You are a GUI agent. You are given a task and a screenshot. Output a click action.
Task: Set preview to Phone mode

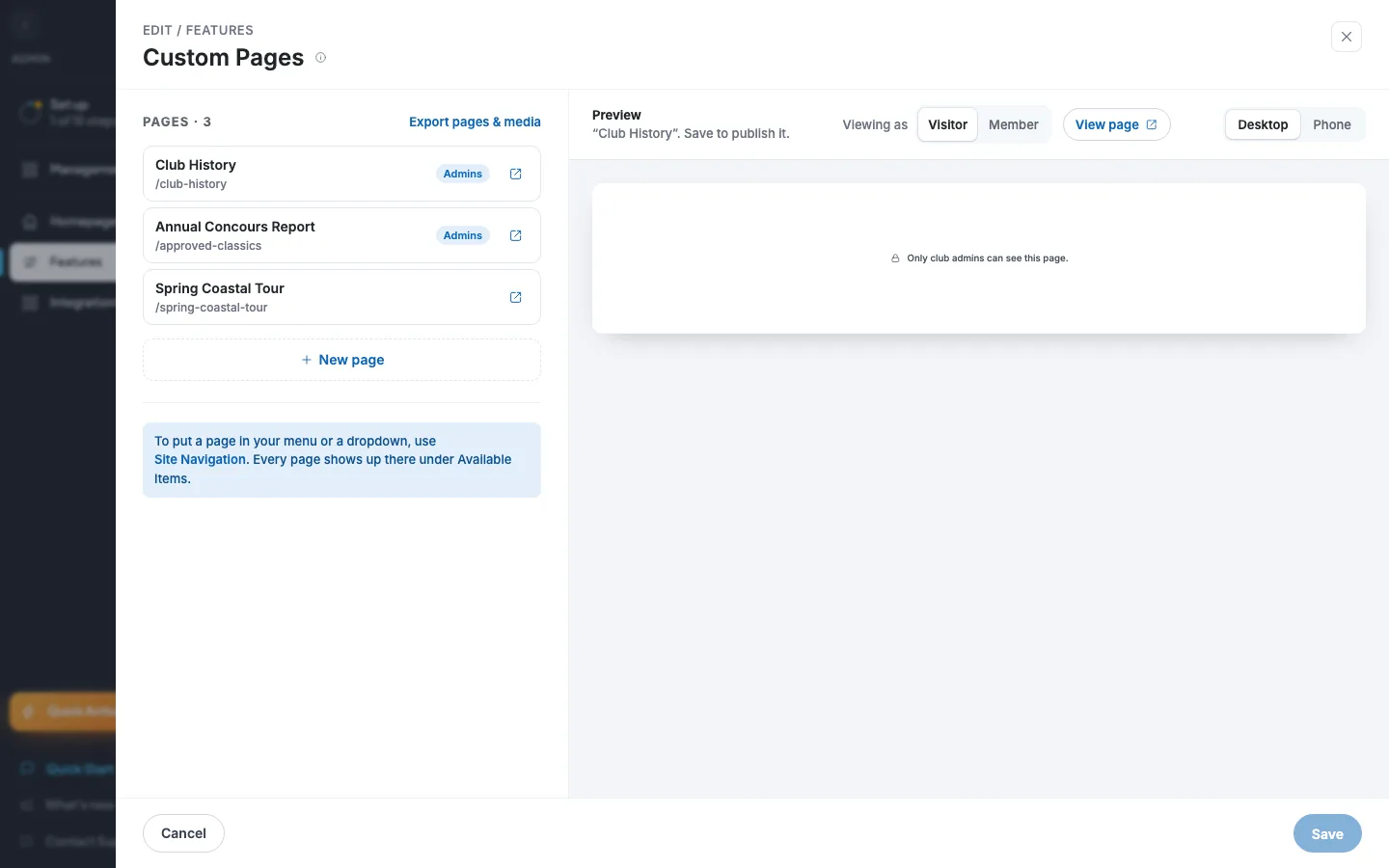1332,124
